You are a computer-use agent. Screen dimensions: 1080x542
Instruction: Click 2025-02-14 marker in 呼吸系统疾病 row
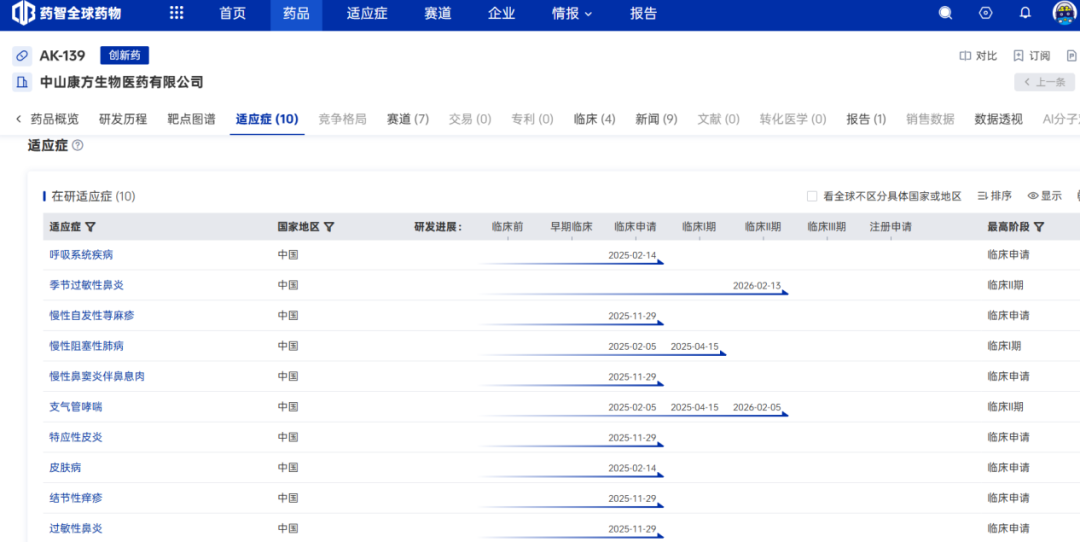point(632,255)
